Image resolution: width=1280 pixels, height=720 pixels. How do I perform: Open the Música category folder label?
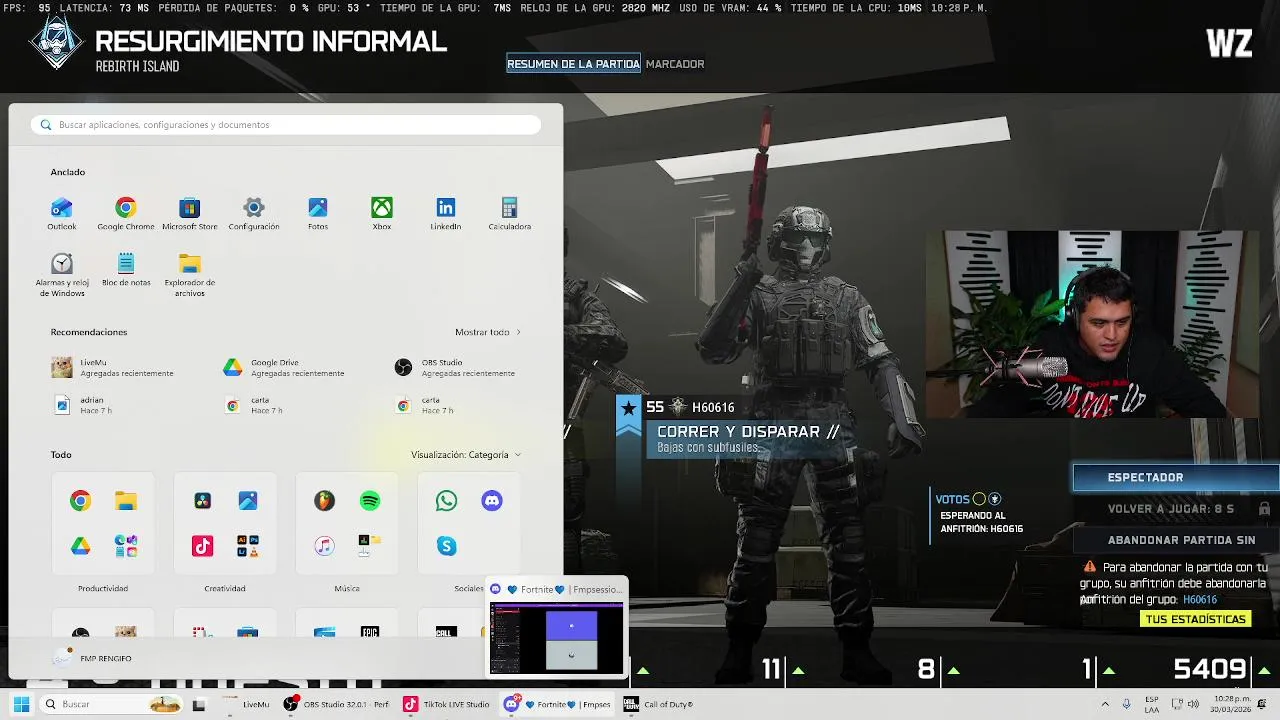[347, 589]
